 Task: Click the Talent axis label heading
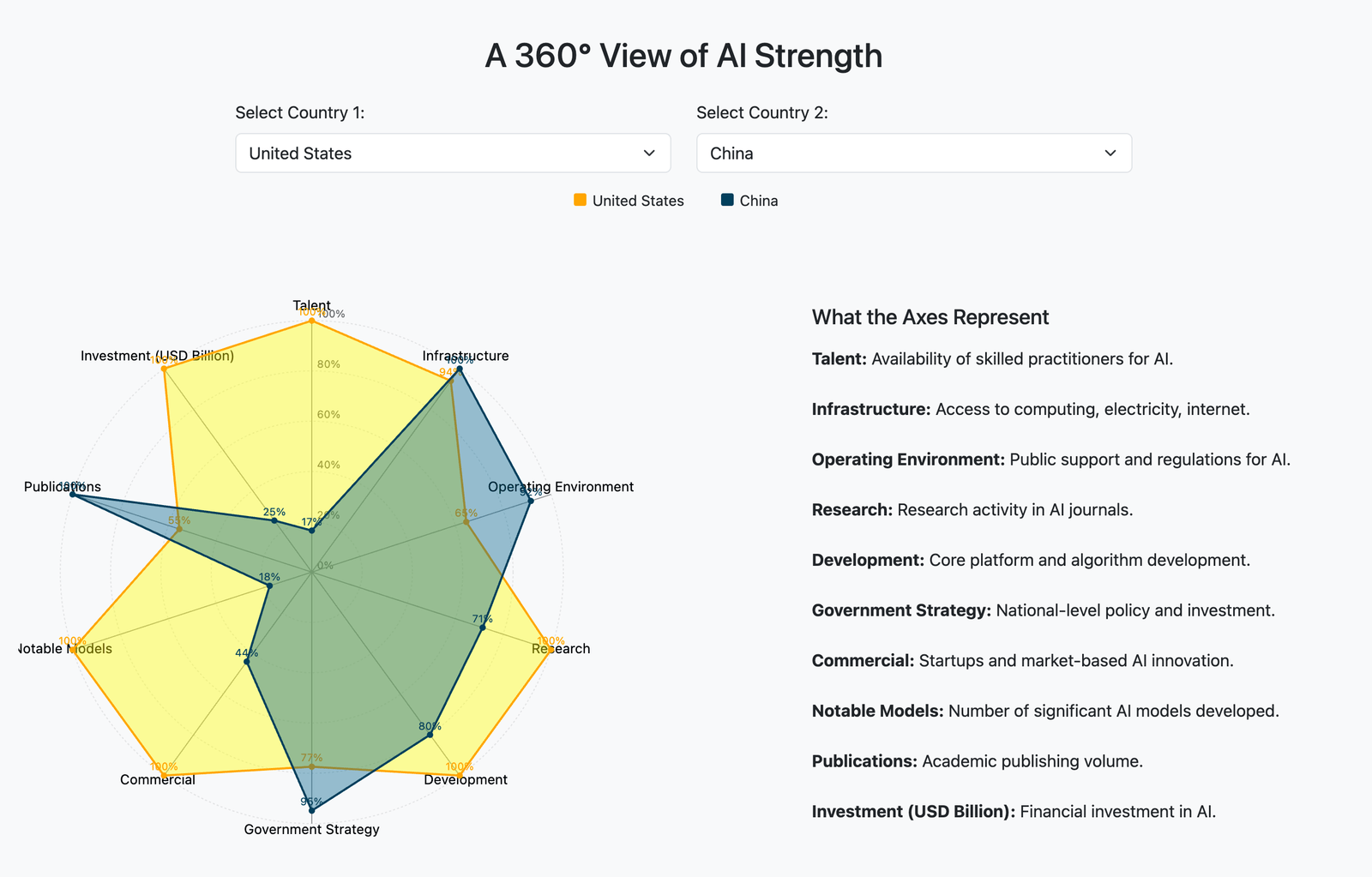312,305
